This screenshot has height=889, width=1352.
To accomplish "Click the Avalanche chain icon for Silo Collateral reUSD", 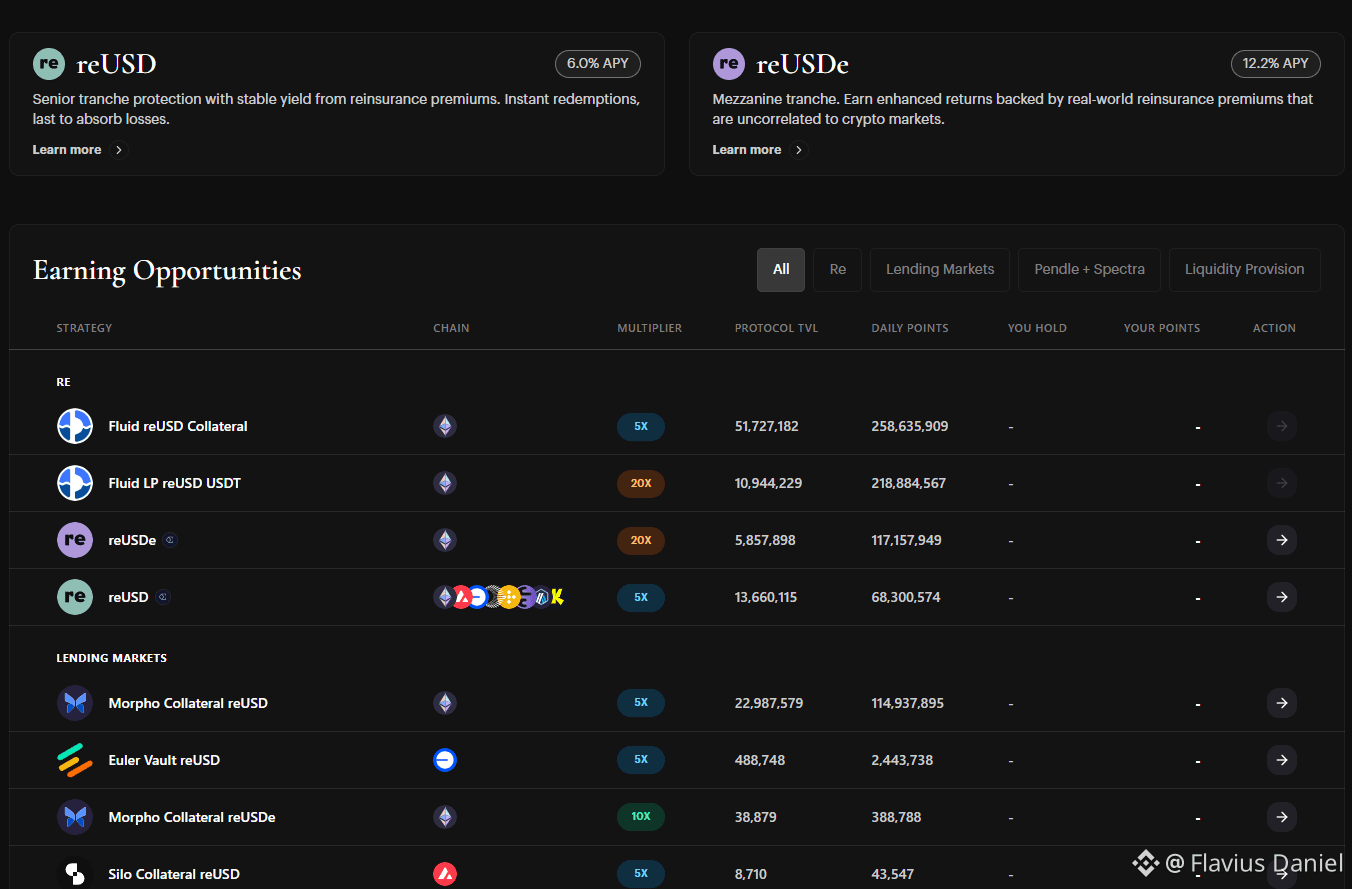I will [445, 874].
